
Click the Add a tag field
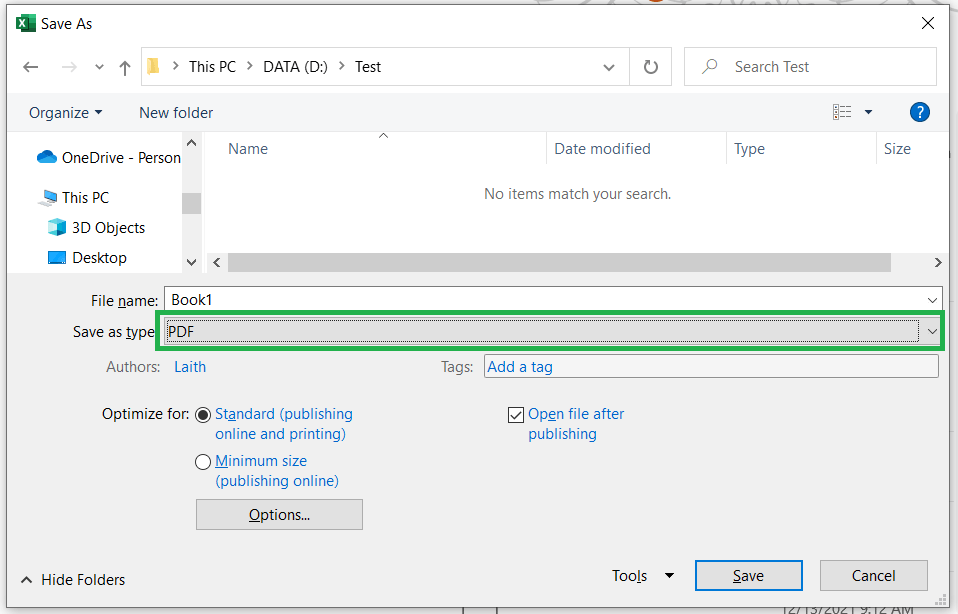[x=710, y=367]
